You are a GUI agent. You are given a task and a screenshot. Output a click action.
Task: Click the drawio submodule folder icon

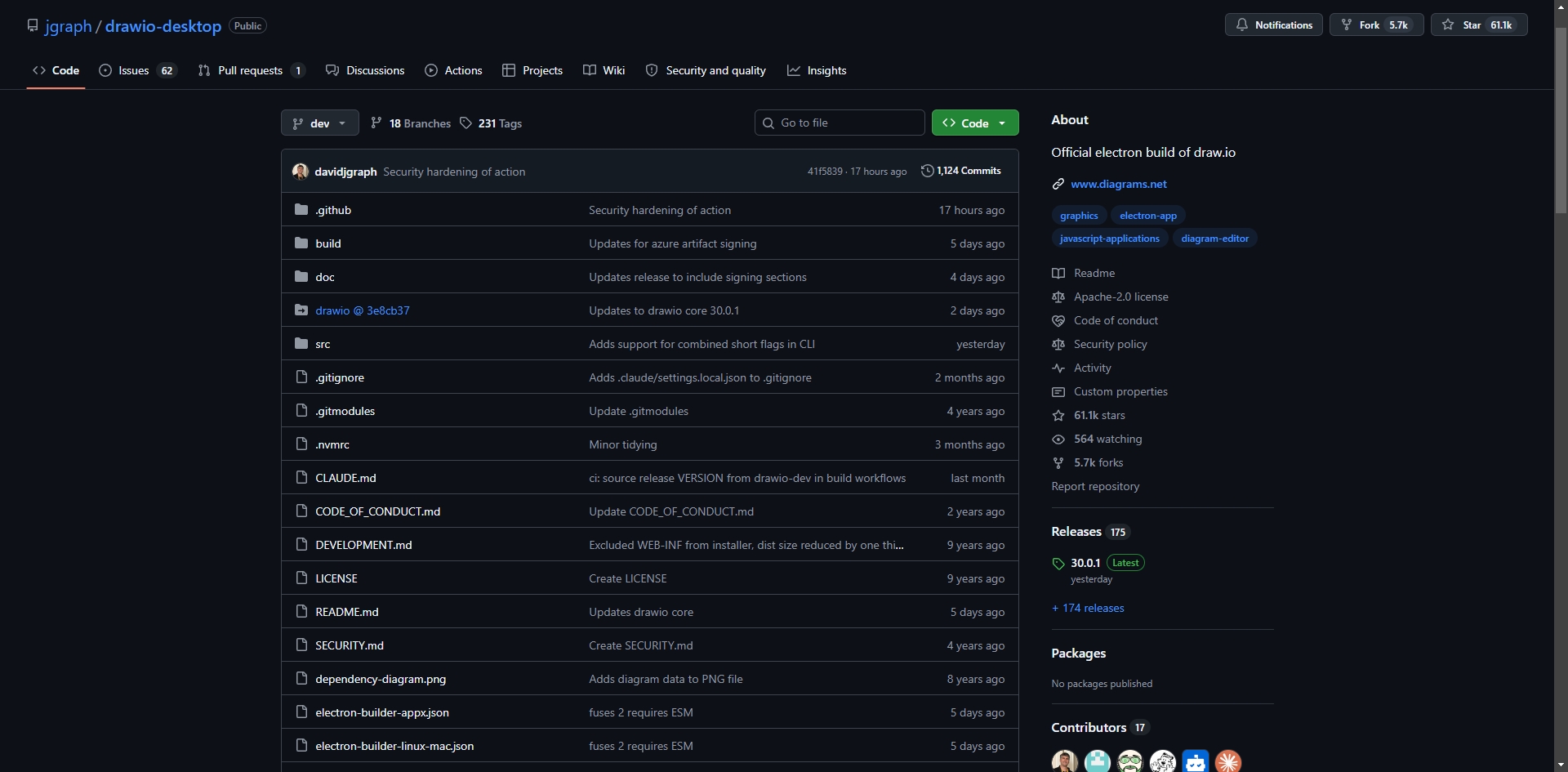301,310
